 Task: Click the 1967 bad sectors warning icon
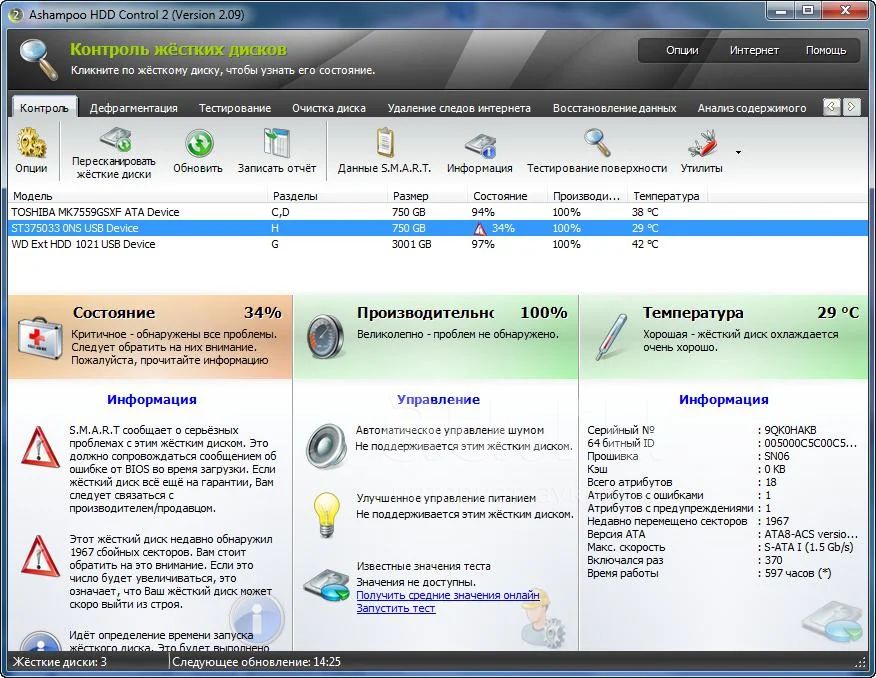pos(40,556)
